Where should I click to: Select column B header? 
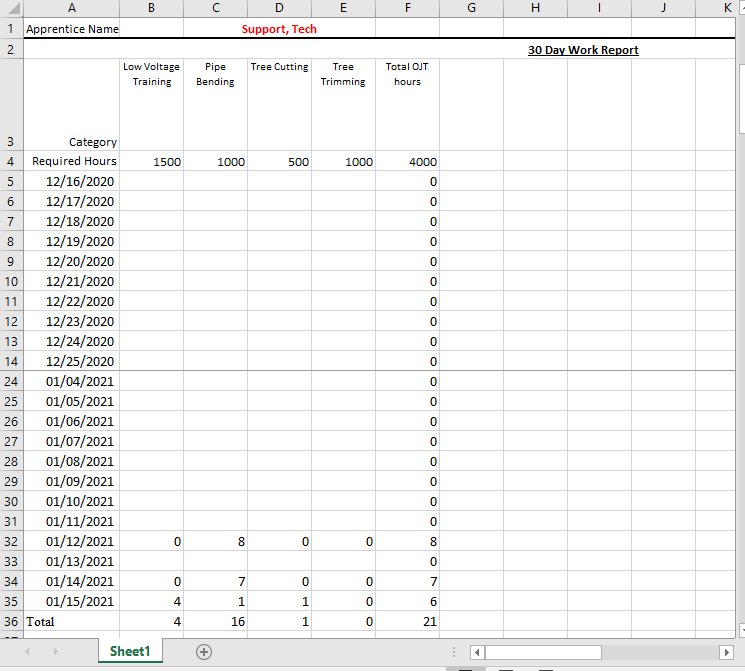[x=152, y=8]
